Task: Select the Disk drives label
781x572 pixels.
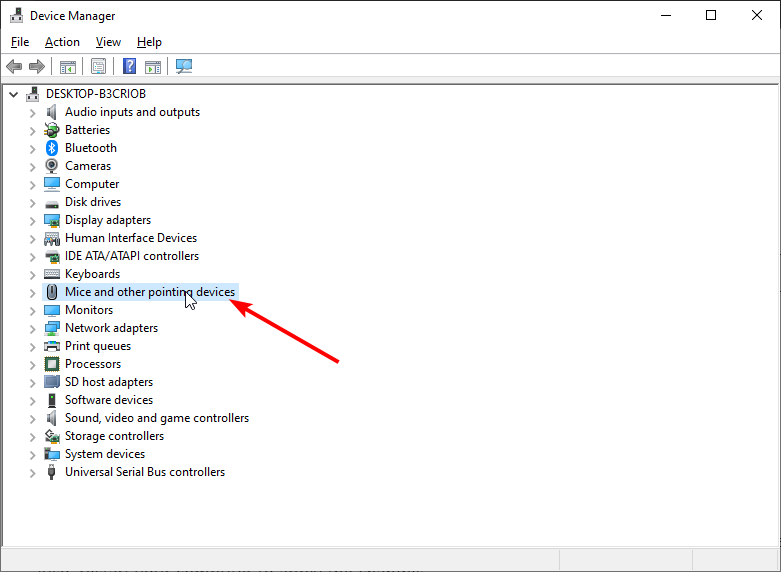Action: point(93,202)
